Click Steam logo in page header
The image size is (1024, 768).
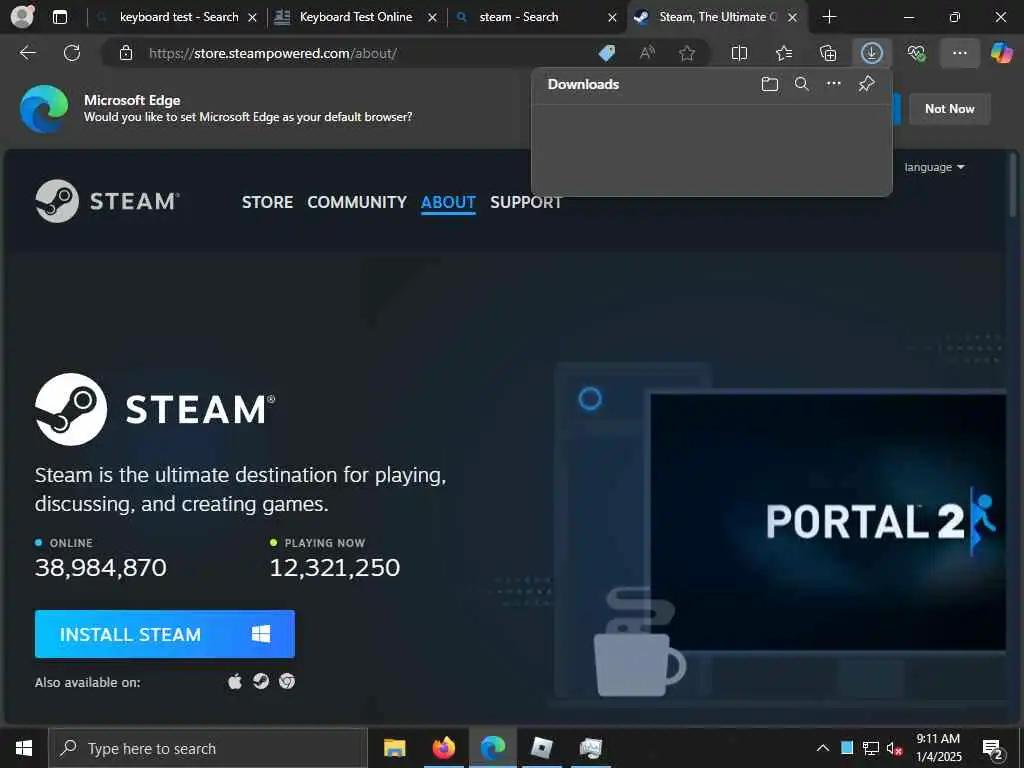(x=108, y=201)
